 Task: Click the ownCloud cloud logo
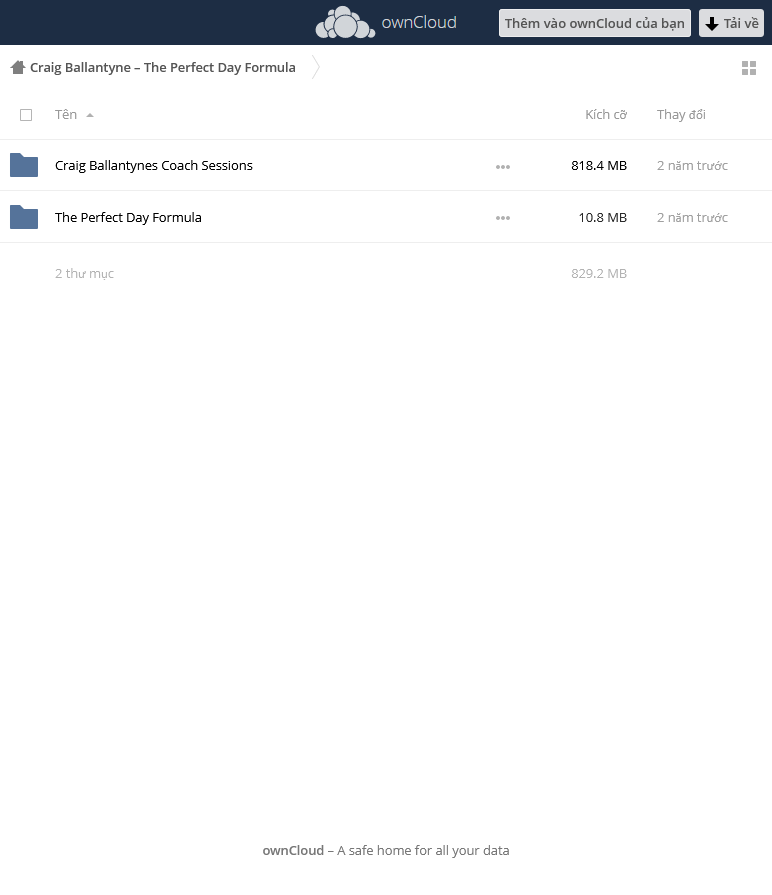pos(345,22)
